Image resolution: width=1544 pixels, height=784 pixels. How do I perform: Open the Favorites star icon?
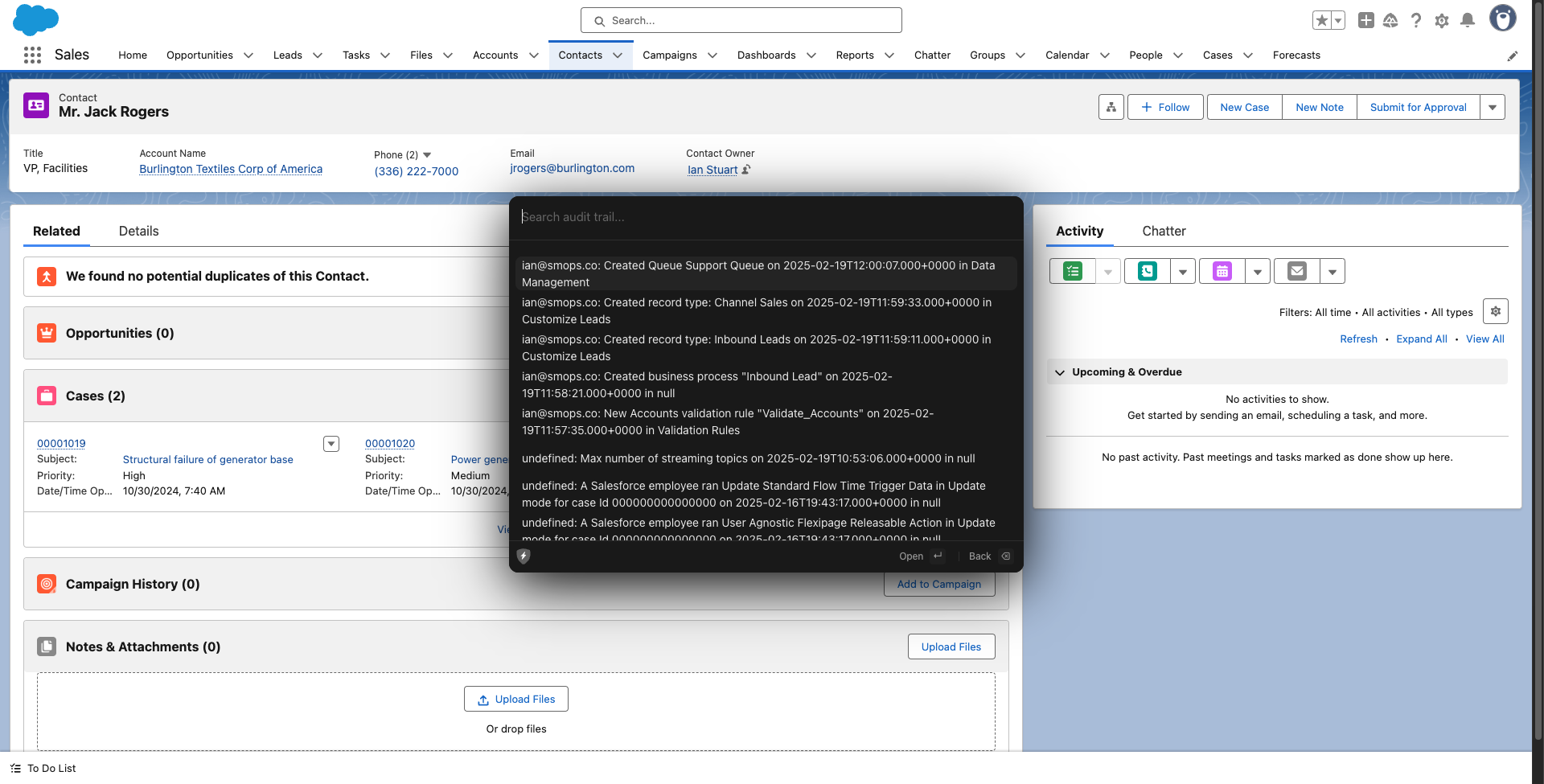coord(1321,20)
